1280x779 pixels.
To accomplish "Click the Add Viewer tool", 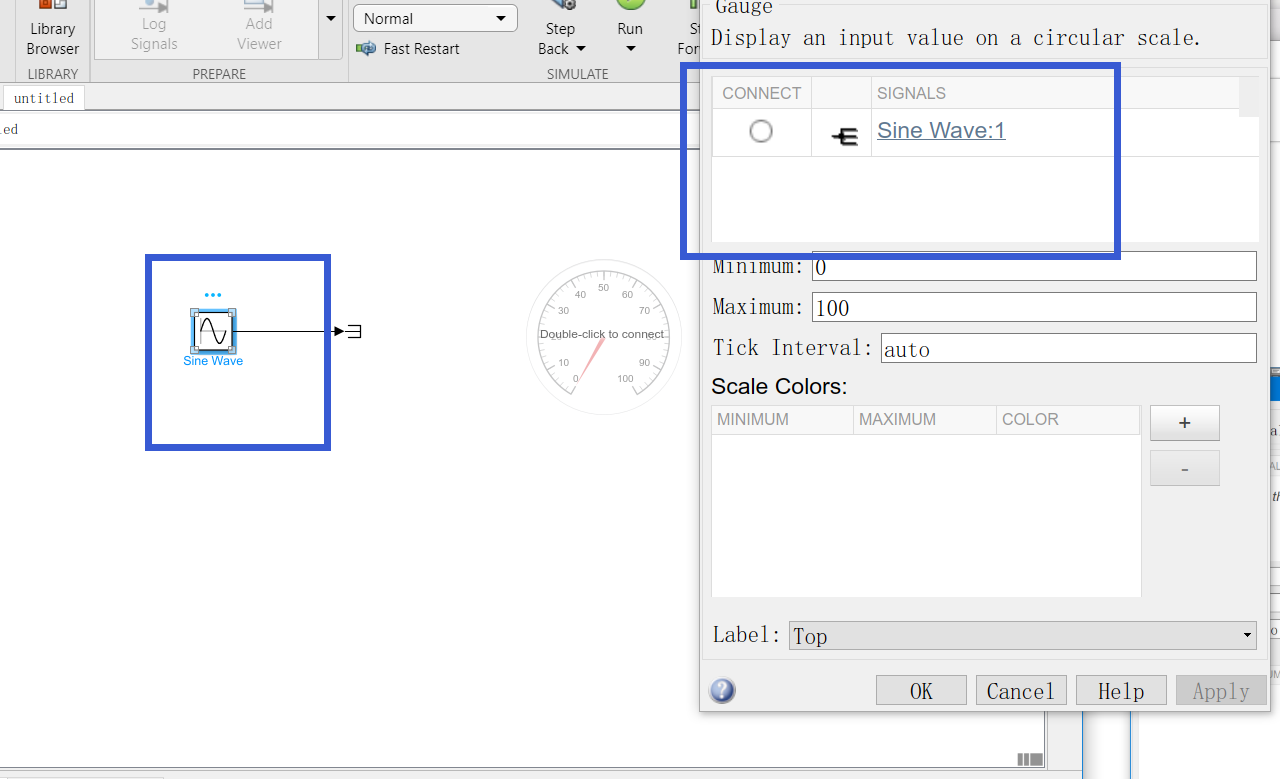I will (x=259, y=28).
